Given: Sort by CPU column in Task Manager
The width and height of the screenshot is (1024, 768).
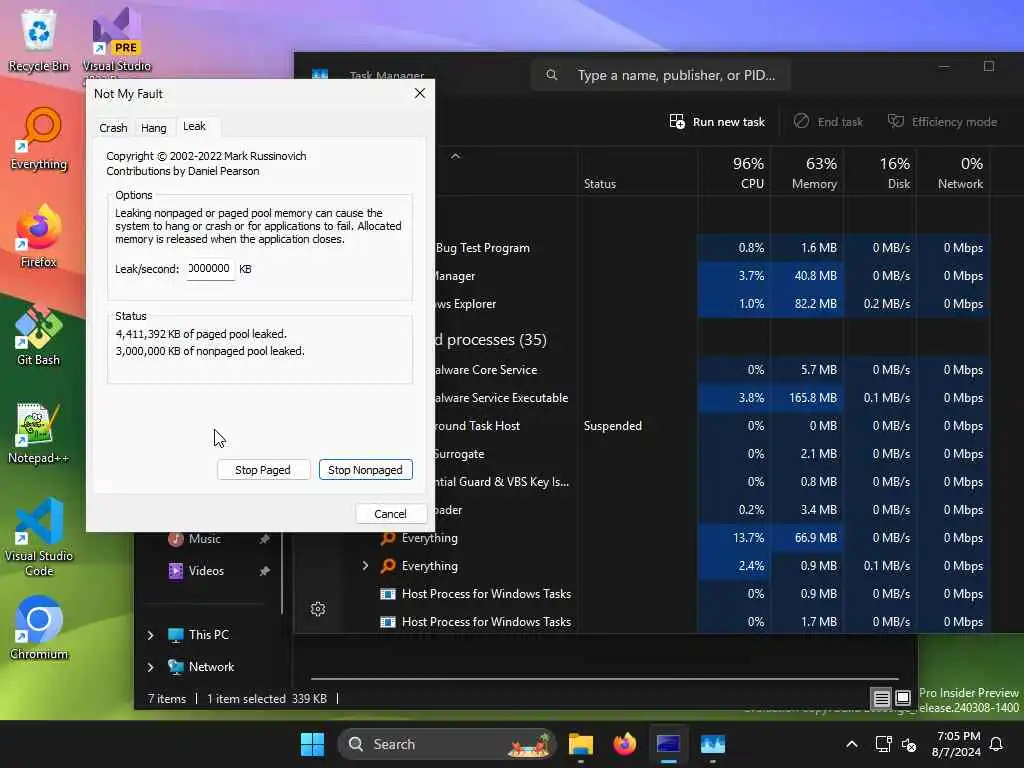Looking at the screenshot, I should pos(734,172).
